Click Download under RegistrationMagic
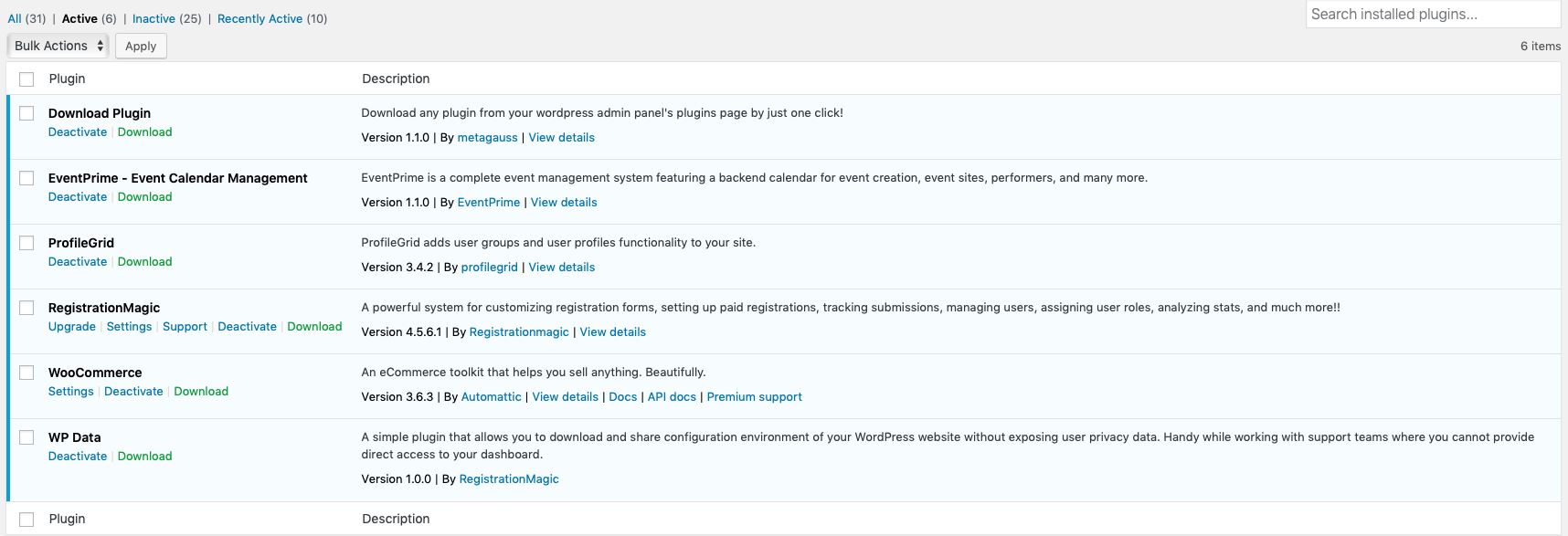Viewport: 1568px width, 536px height. tap(314, 326)
